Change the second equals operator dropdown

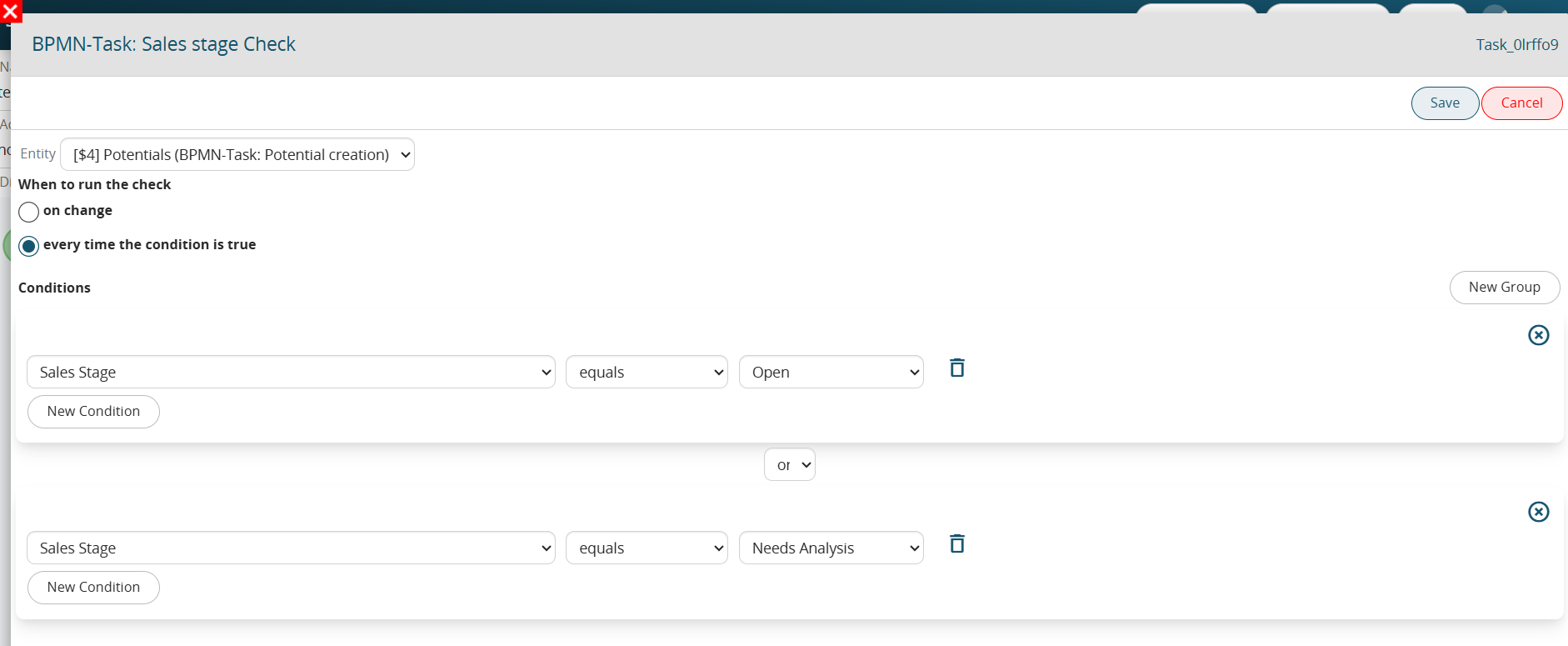click(x=647, y=548)
